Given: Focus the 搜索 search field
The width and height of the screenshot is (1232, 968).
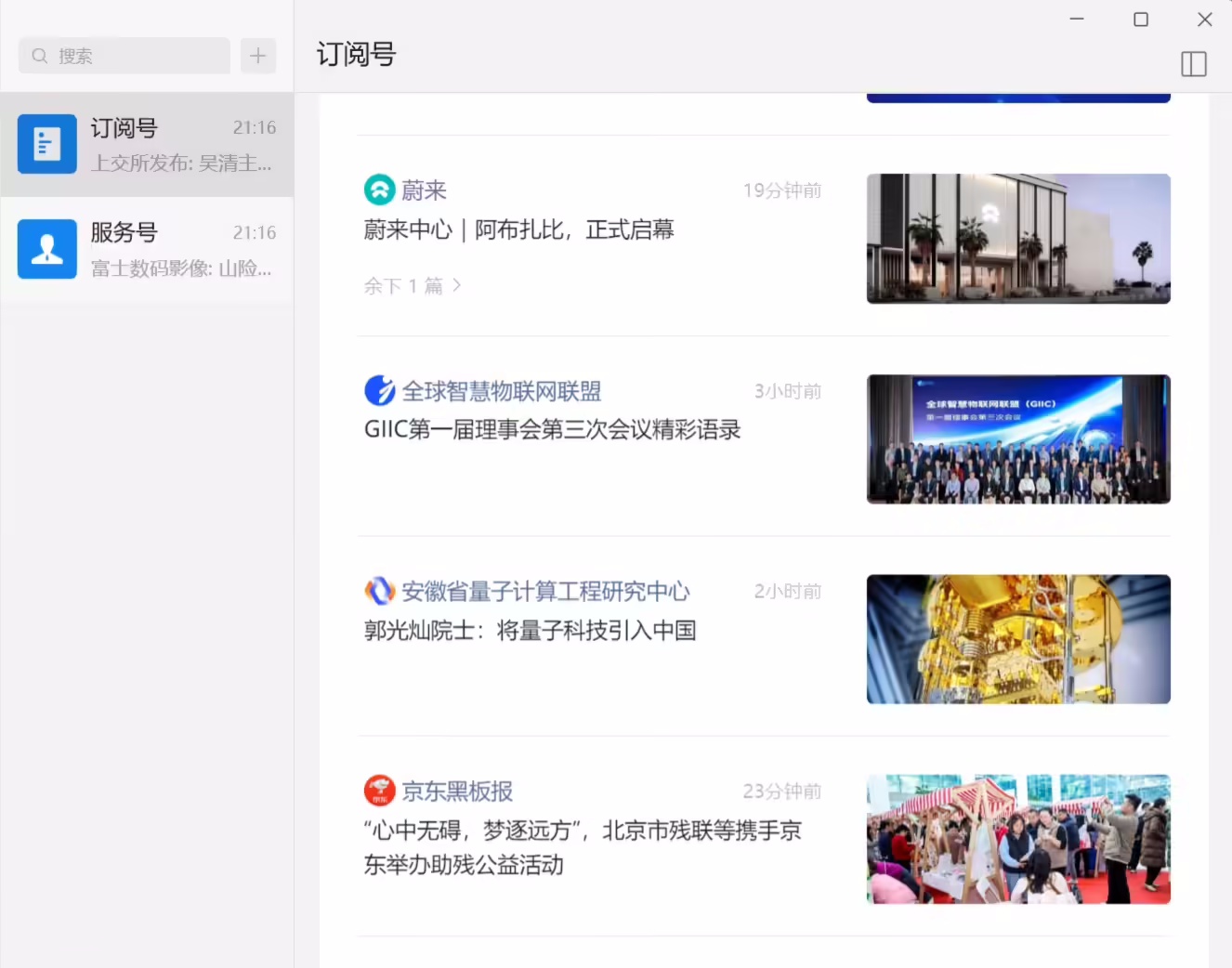Looking at the screenshot, I should coord(125,56).
